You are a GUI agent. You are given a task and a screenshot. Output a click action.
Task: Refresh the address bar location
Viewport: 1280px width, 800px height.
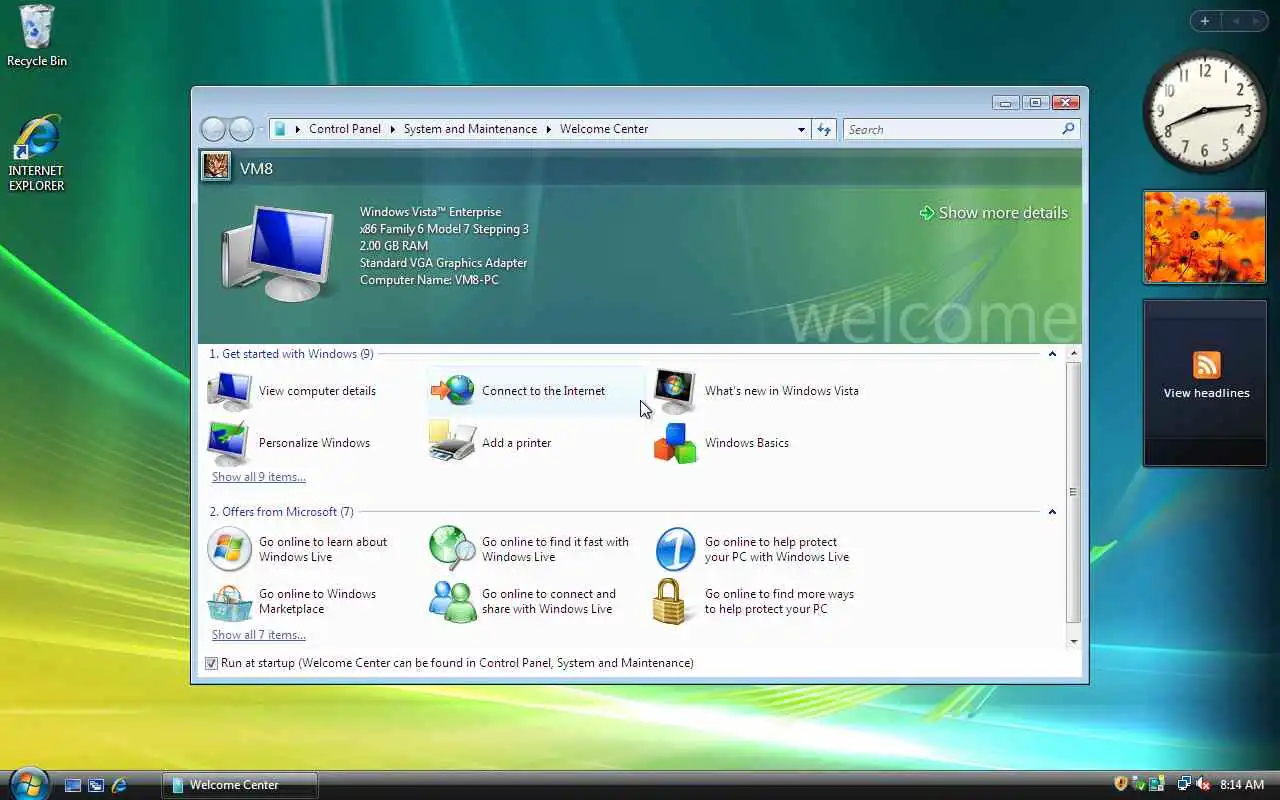[824, 129]
